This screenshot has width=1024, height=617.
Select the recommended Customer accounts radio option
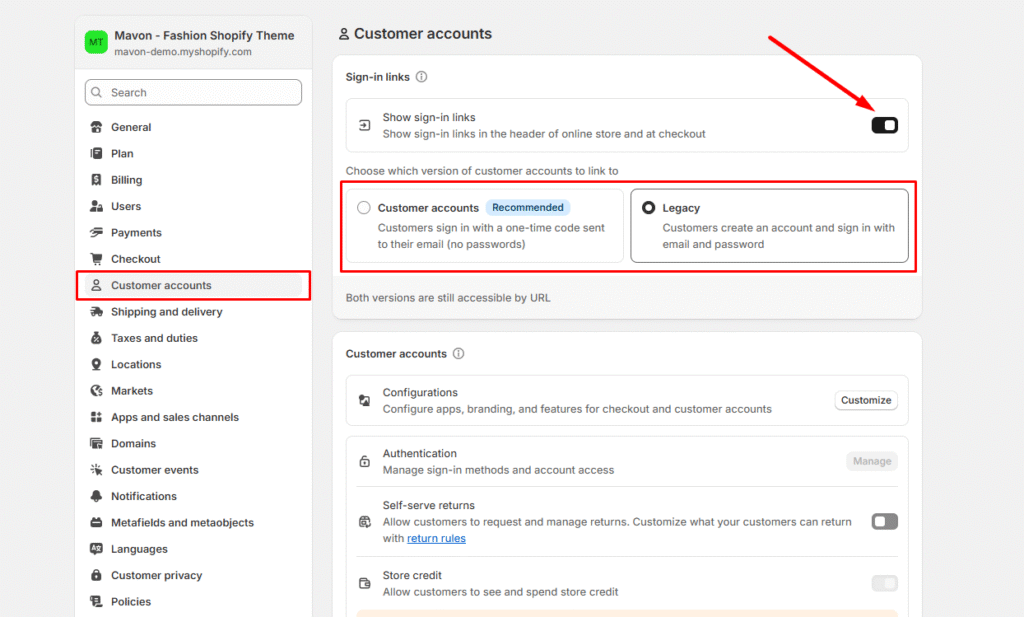(x=364, y=208)
